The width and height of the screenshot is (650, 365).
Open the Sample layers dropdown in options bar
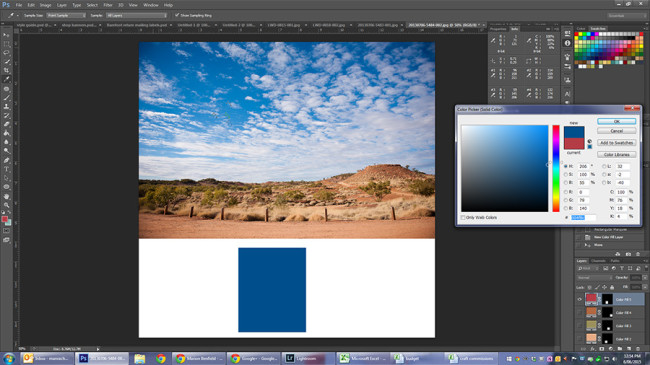[136, 15]
